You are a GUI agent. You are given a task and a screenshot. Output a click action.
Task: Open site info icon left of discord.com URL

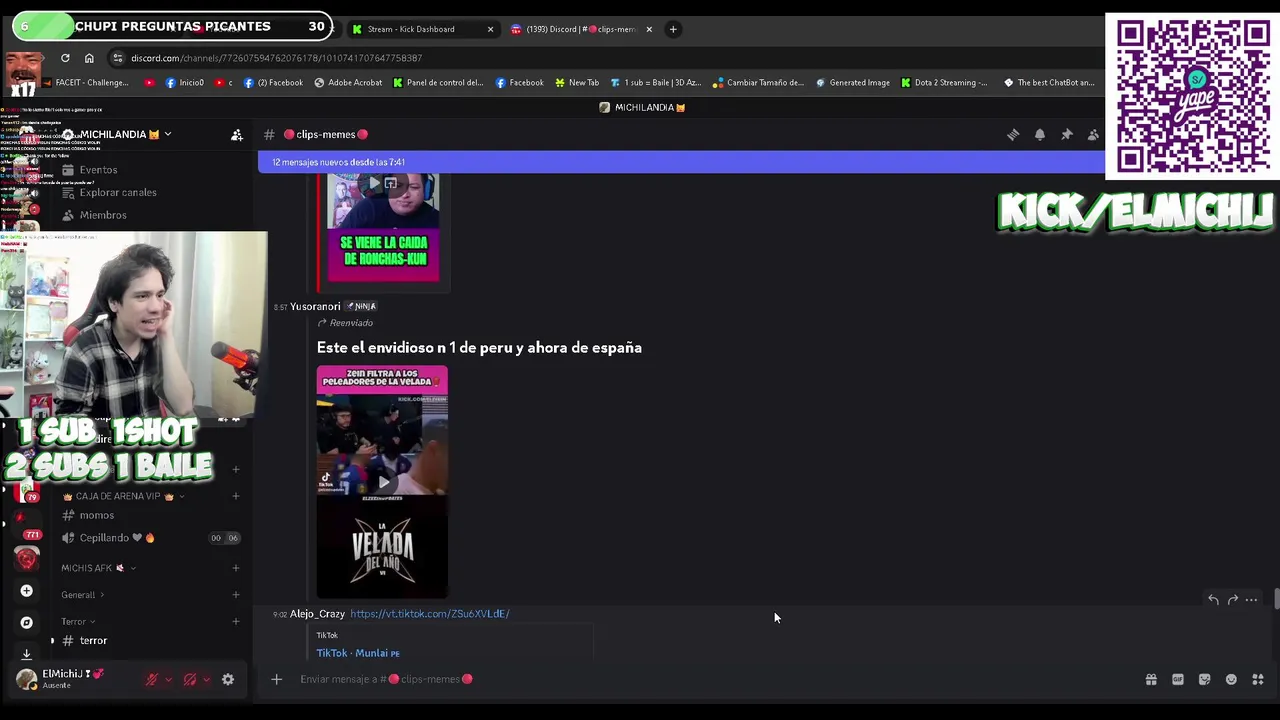pos(118,58)
